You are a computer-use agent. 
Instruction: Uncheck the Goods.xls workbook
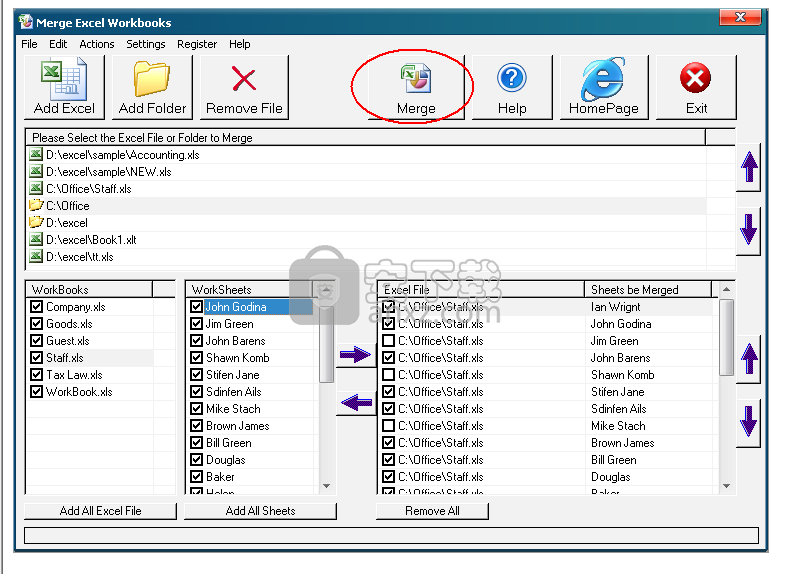36,323
